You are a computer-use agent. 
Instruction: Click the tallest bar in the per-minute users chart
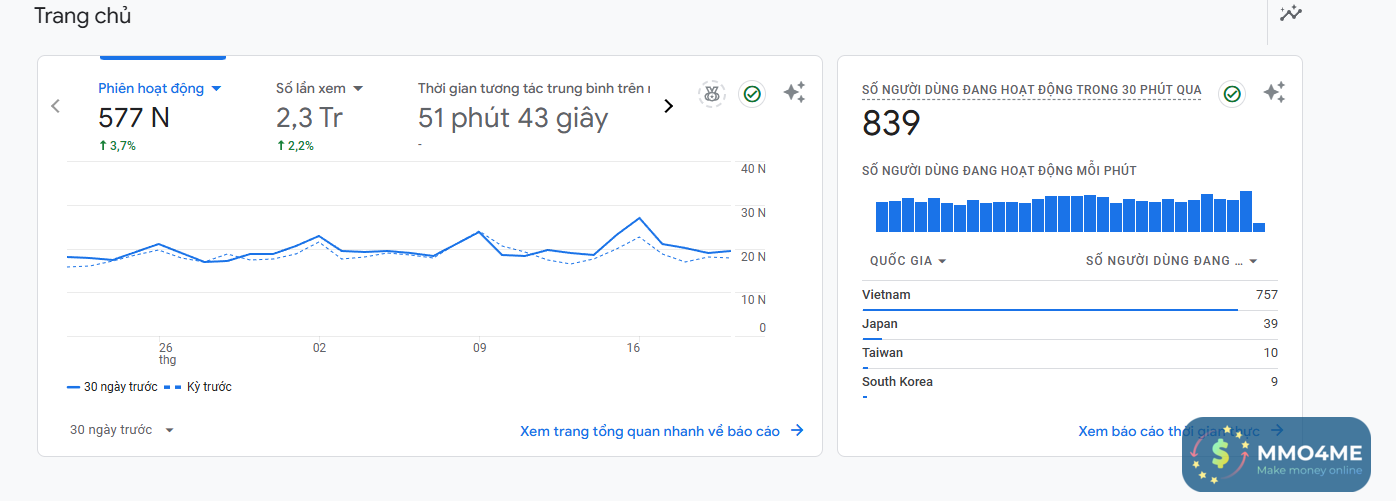(x=1245, y=212)
